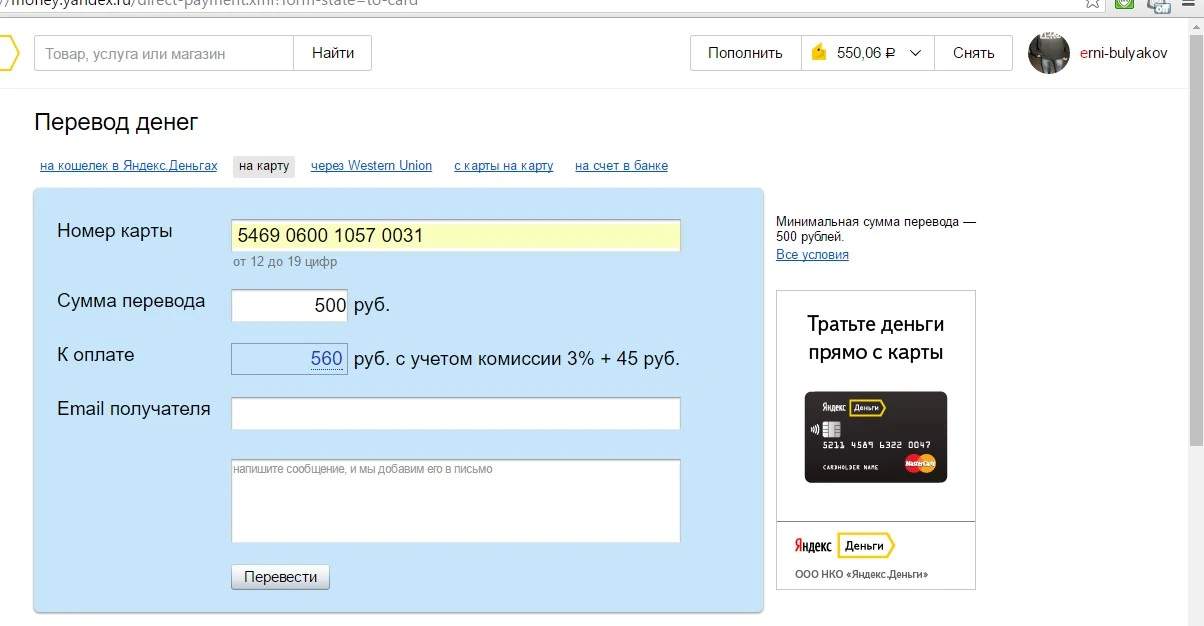Select the 'на кошелек в Яндекс.Деньгах' tab
The height and width of the screenshot is (626, 1204).
128,166
